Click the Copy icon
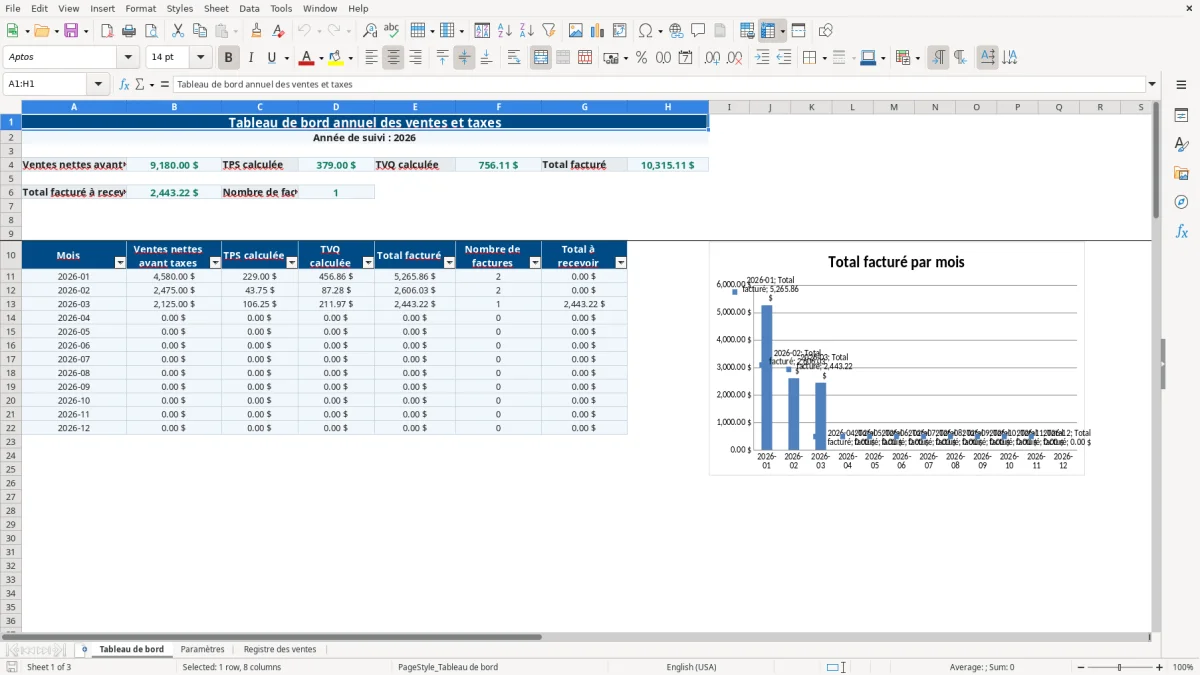The image size is (1200, 675). tap(199, 31)
